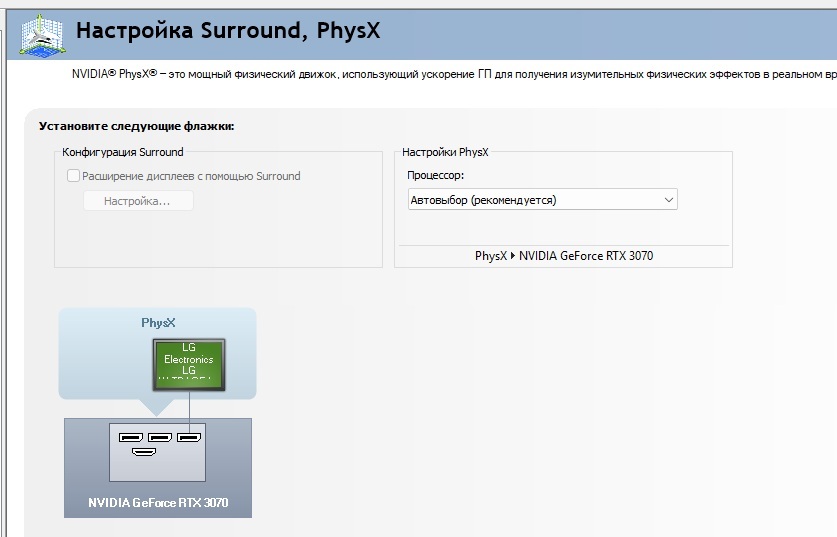The image size is (837, 537).
Task: Click the Surround PhysX header icon
Action: 43,35
